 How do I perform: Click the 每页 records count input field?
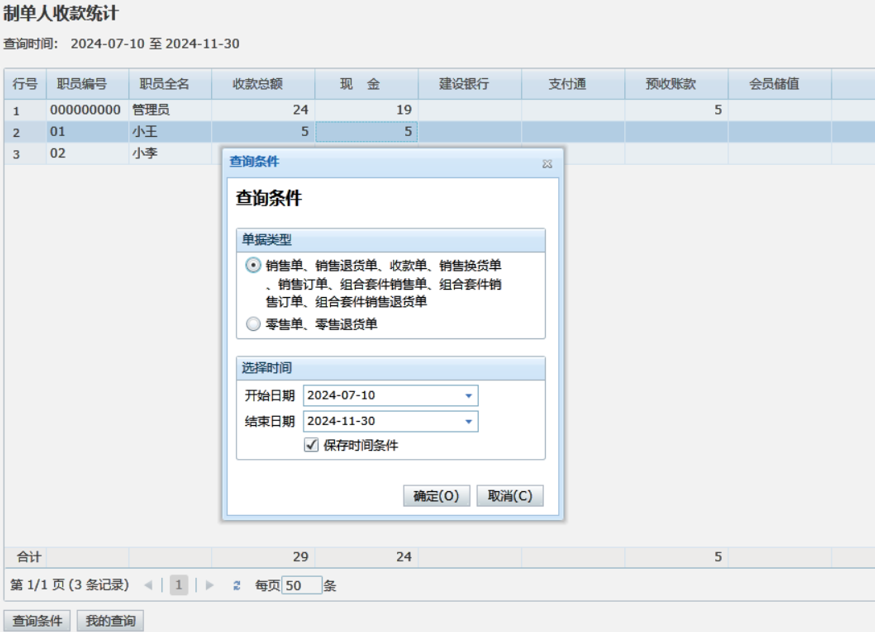tap(302, 586)
